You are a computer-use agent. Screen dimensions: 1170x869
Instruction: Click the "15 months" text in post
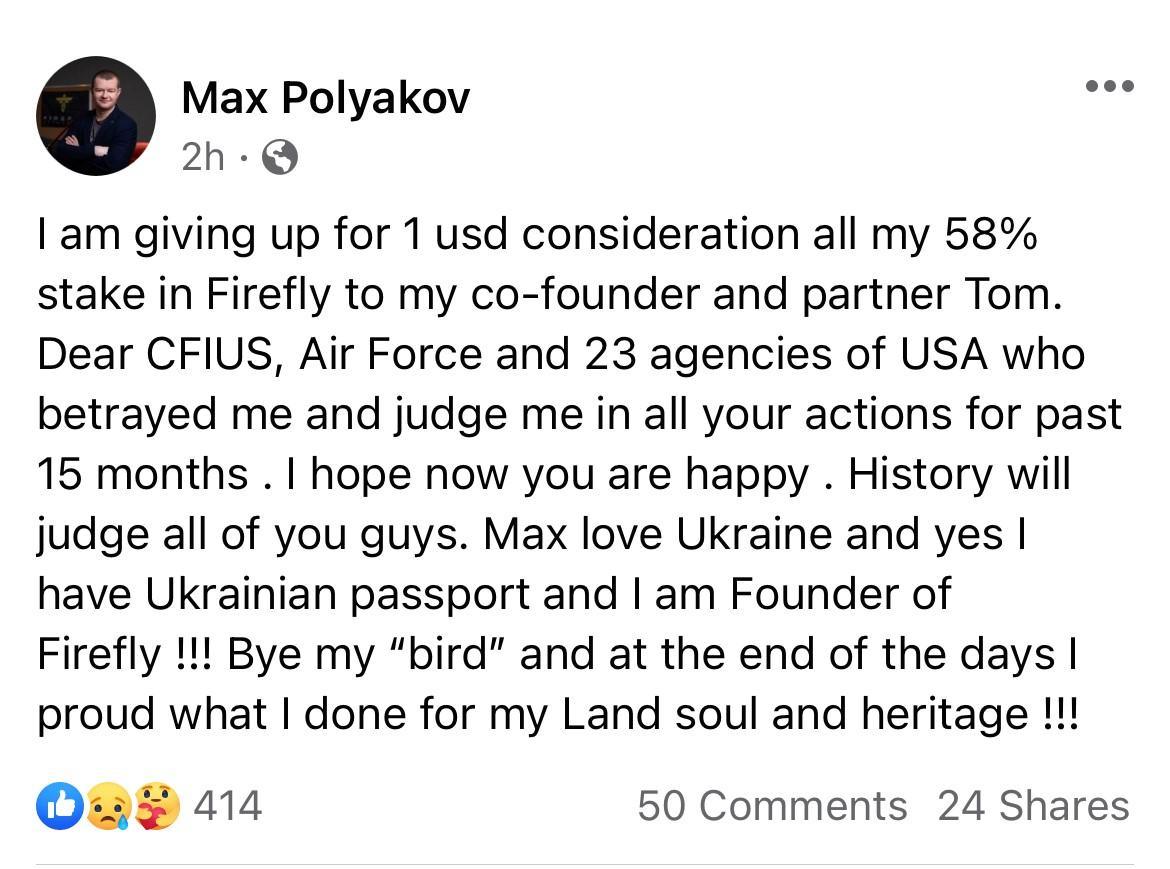coord(143,474)
